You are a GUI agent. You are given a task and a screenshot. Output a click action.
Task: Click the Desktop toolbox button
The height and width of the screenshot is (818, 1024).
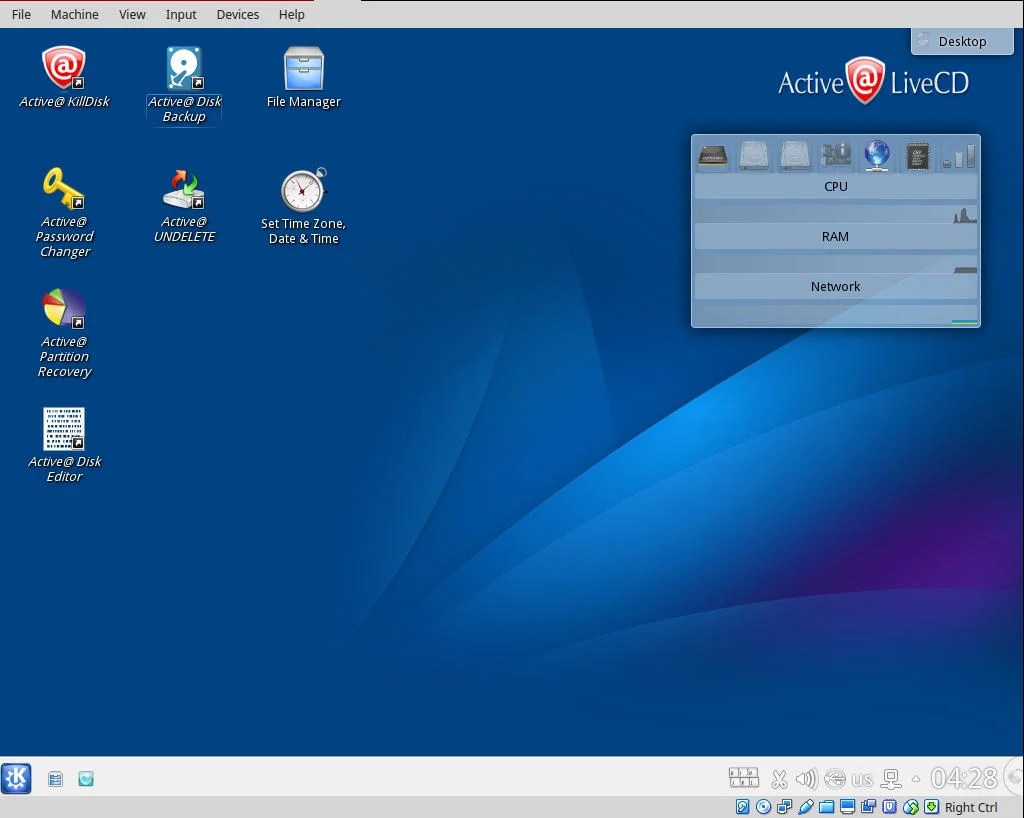(x=962, y=41)
